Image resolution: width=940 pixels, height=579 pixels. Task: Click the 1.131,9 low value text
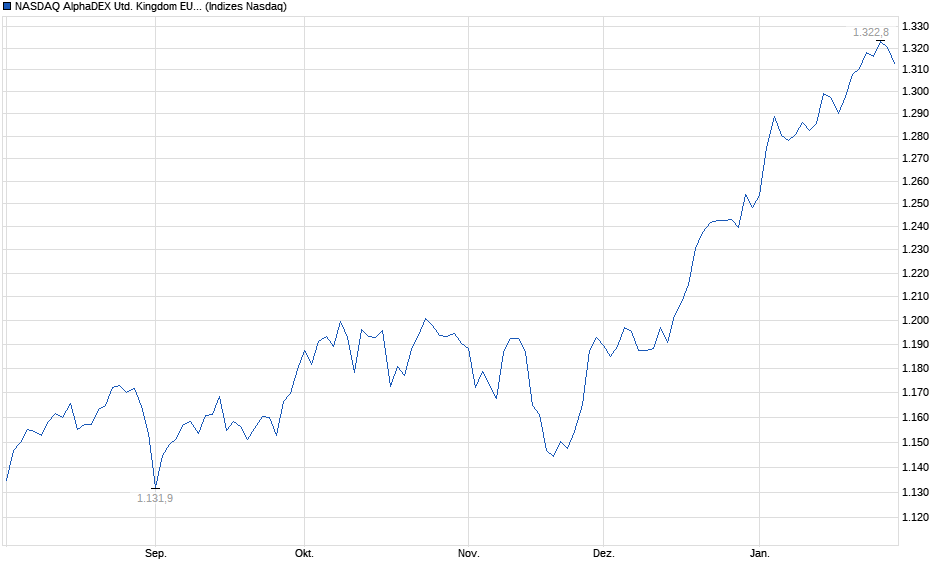click(x=155, y=496)
